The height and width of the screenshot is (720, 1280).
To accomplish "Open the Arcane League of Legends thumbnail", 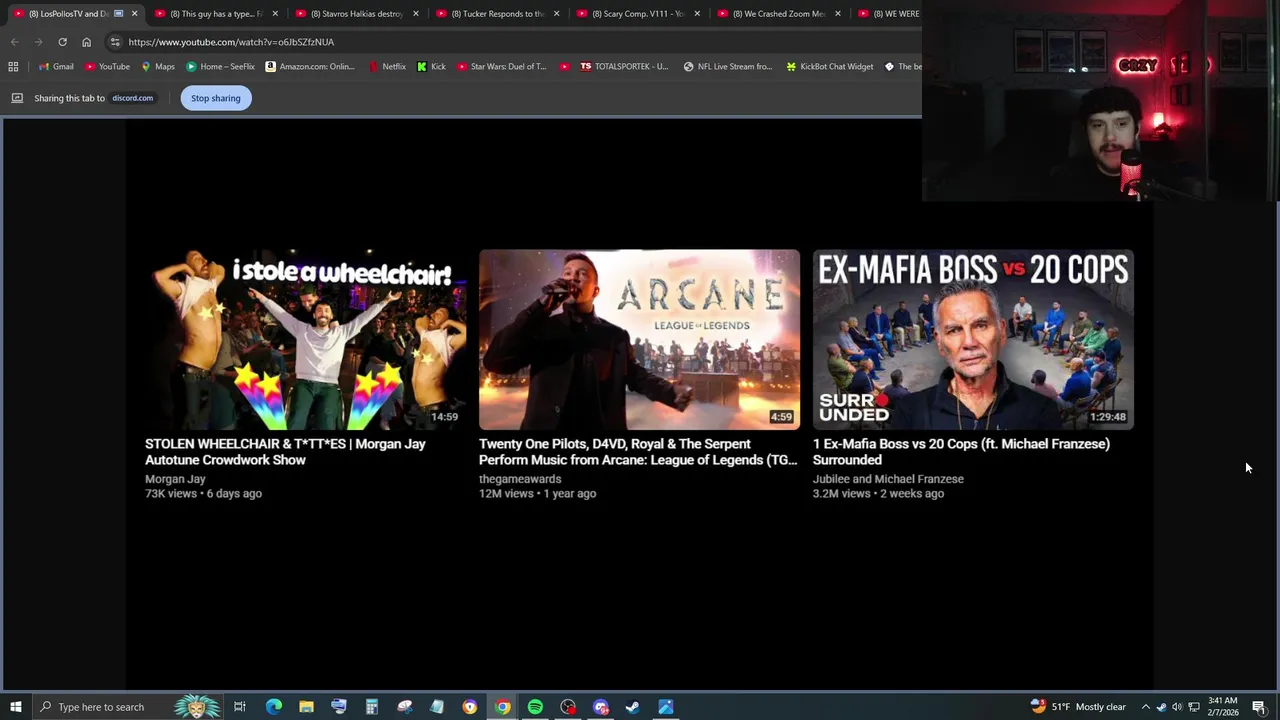I will [x=639, y=340].
